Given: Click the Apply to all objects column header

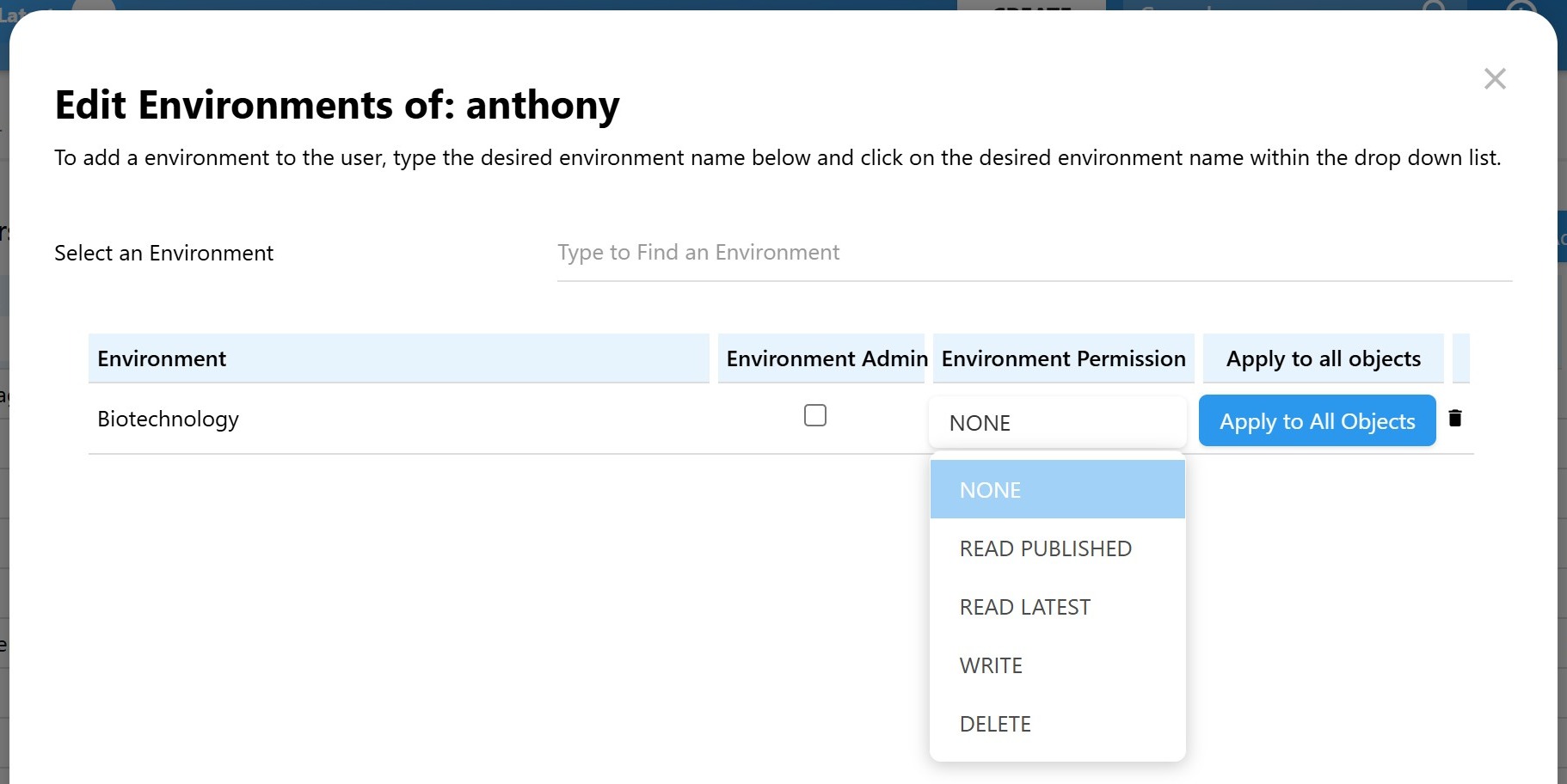Looking at the screenshot, I should 1323,358.
